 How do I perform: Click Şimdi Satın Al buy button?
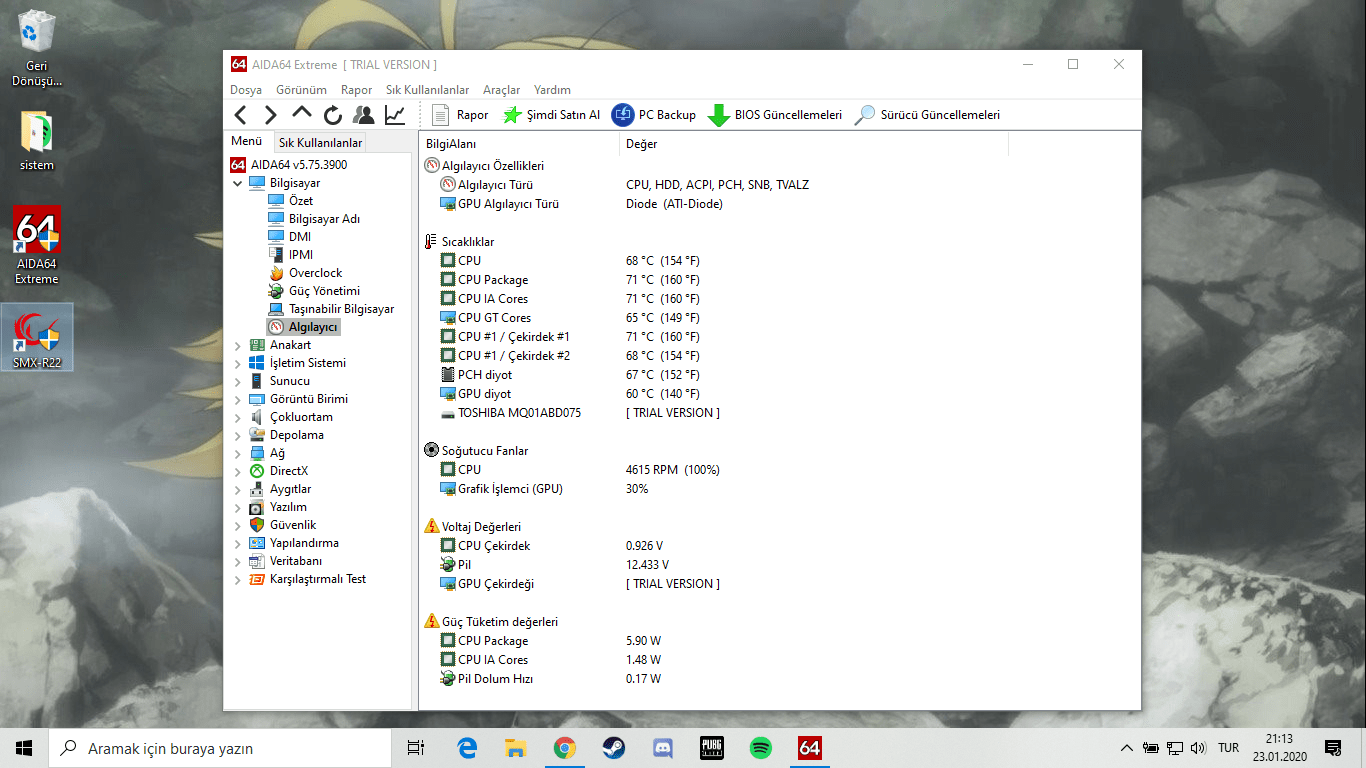click(x=551, y=115)
